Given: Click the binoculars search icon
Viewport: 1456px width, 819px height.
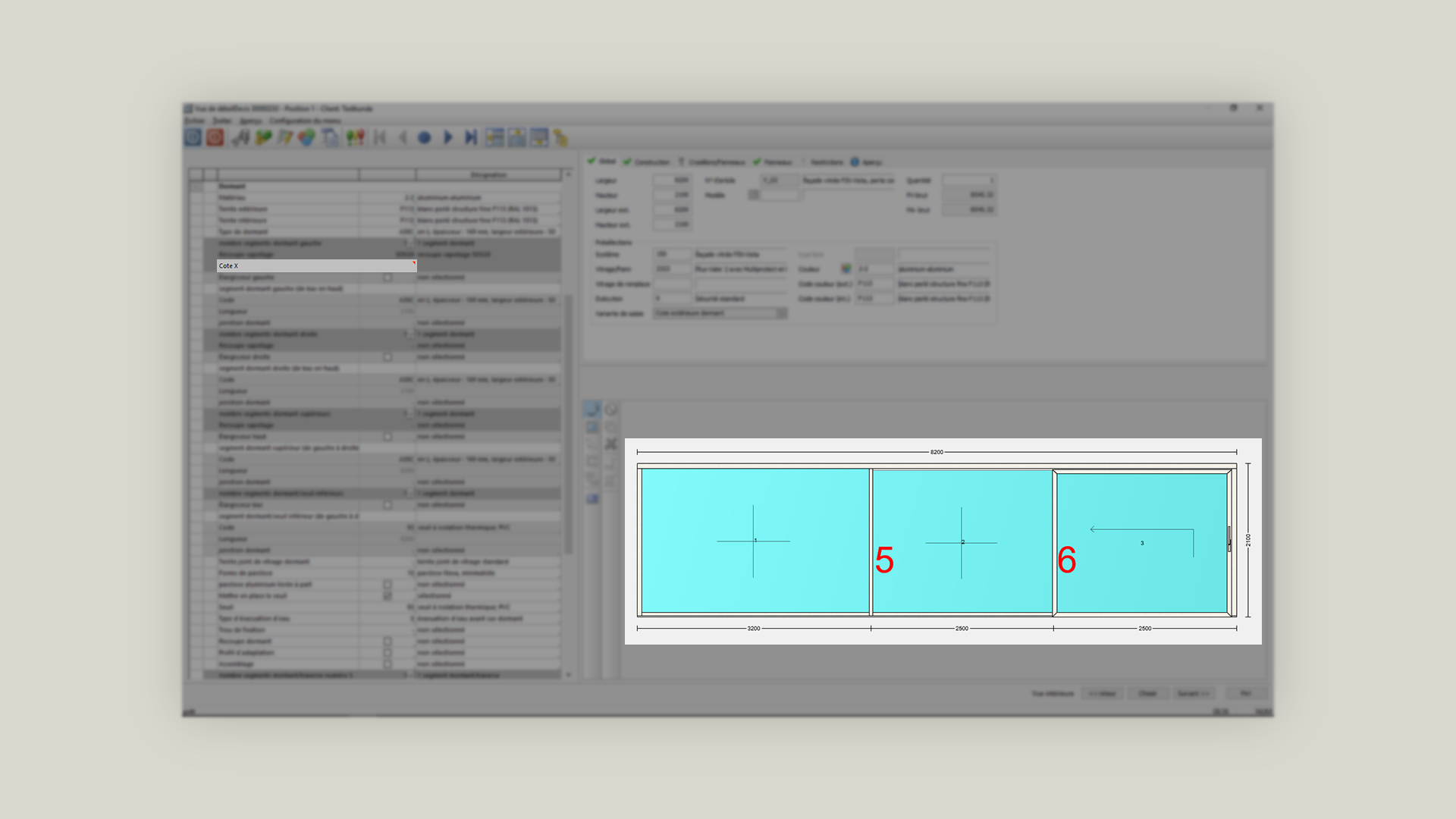Looking at the screenshot, I should click(241, 137).
